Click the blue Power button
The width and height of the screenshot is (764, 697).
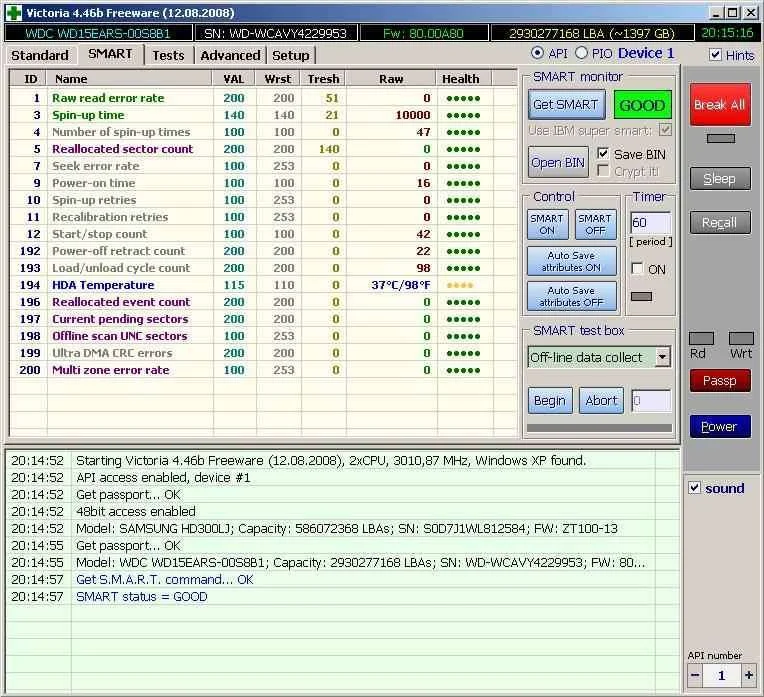pos(719,427)
